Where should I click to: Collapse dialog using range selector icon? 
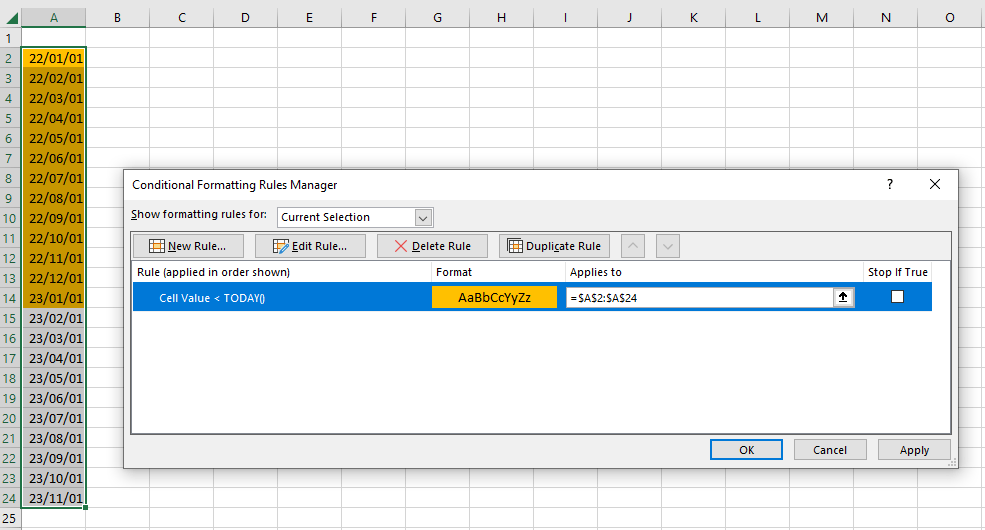pyautogui.click(x=843, y=297)
